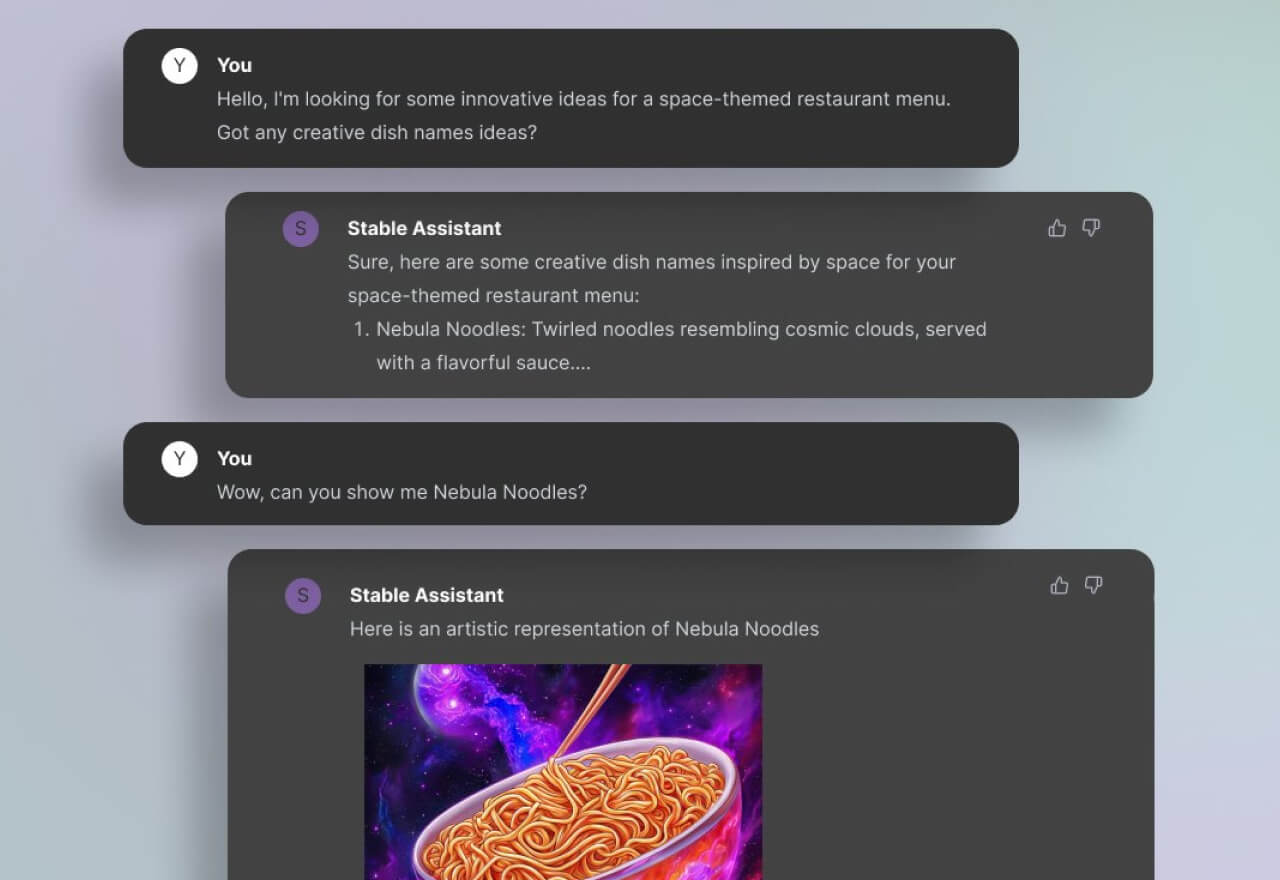The height and width of the screenshot is (880, 1280).
Task: Click the "Got any creative dish names ideas?" line
Action: (x=376, y=132)
